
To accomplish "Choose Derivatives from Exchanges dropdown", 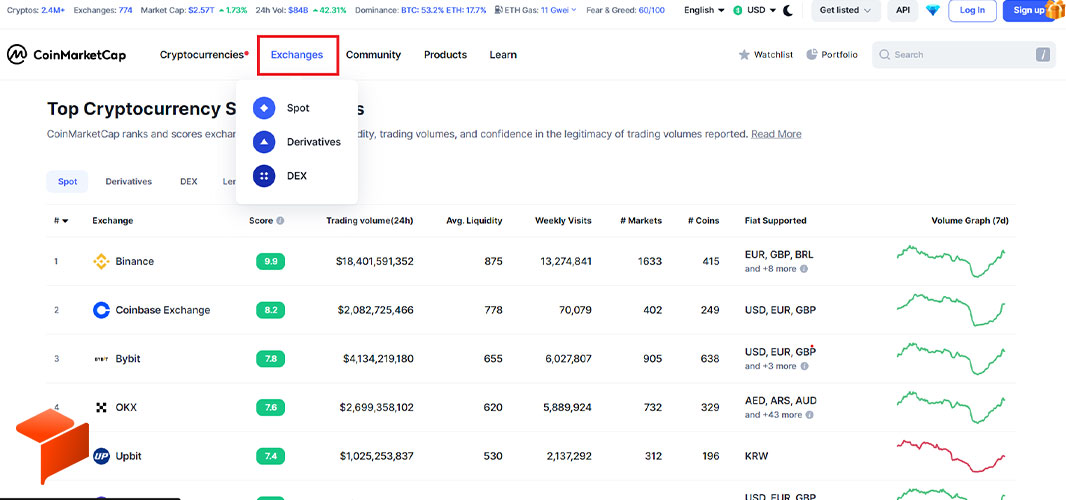I will 296,142.
